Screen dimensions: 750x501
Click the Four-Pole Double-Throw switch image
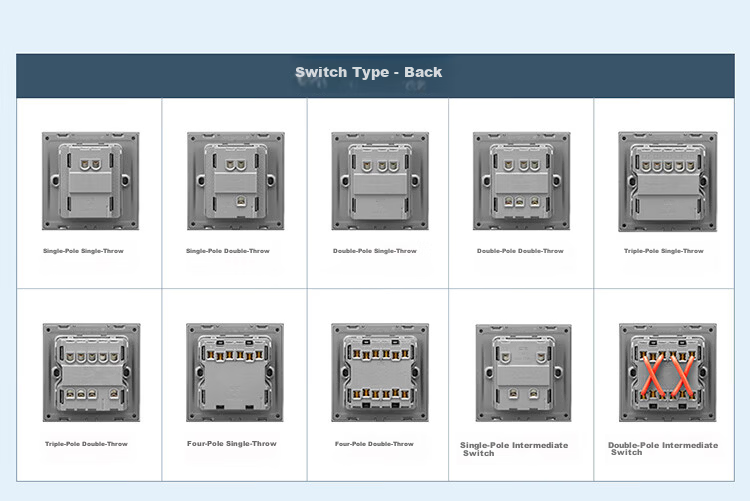380,372
